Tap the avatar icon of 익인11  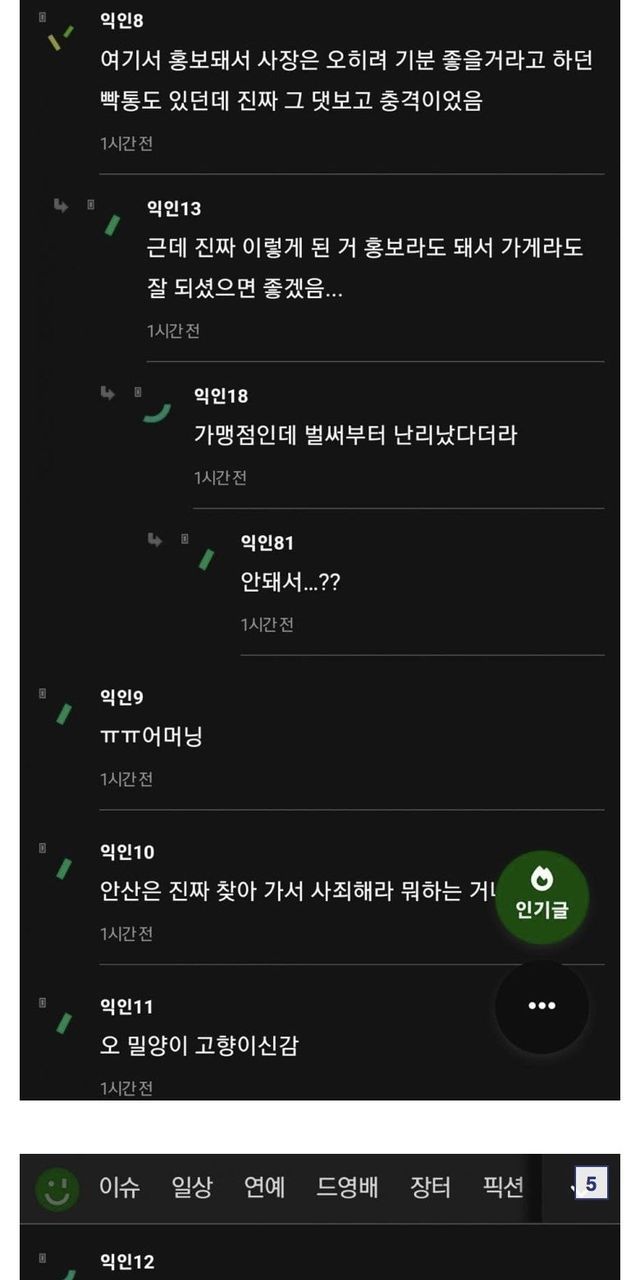click(x=65, y=1021)
